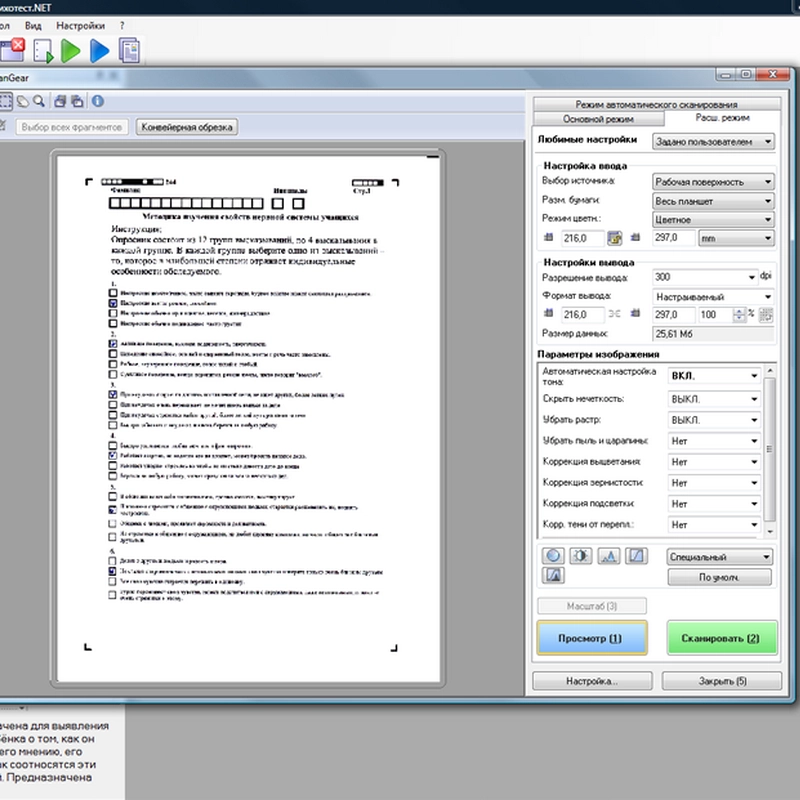The image size is (800, 800).
Task: Open the ScanGear info icon
Action: (98, 100)
